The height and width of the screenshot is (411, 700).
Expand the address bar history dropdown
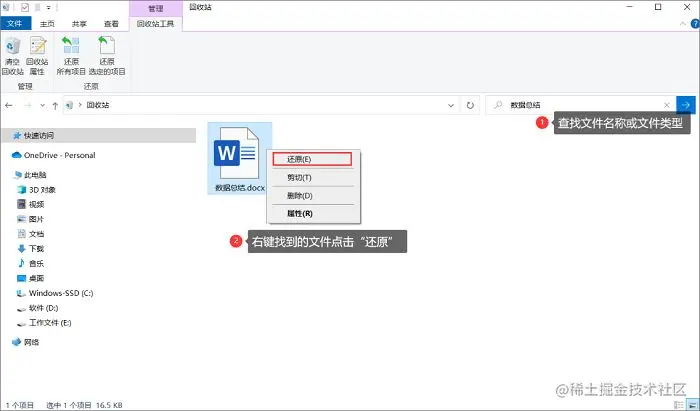[x=451, y=105]
